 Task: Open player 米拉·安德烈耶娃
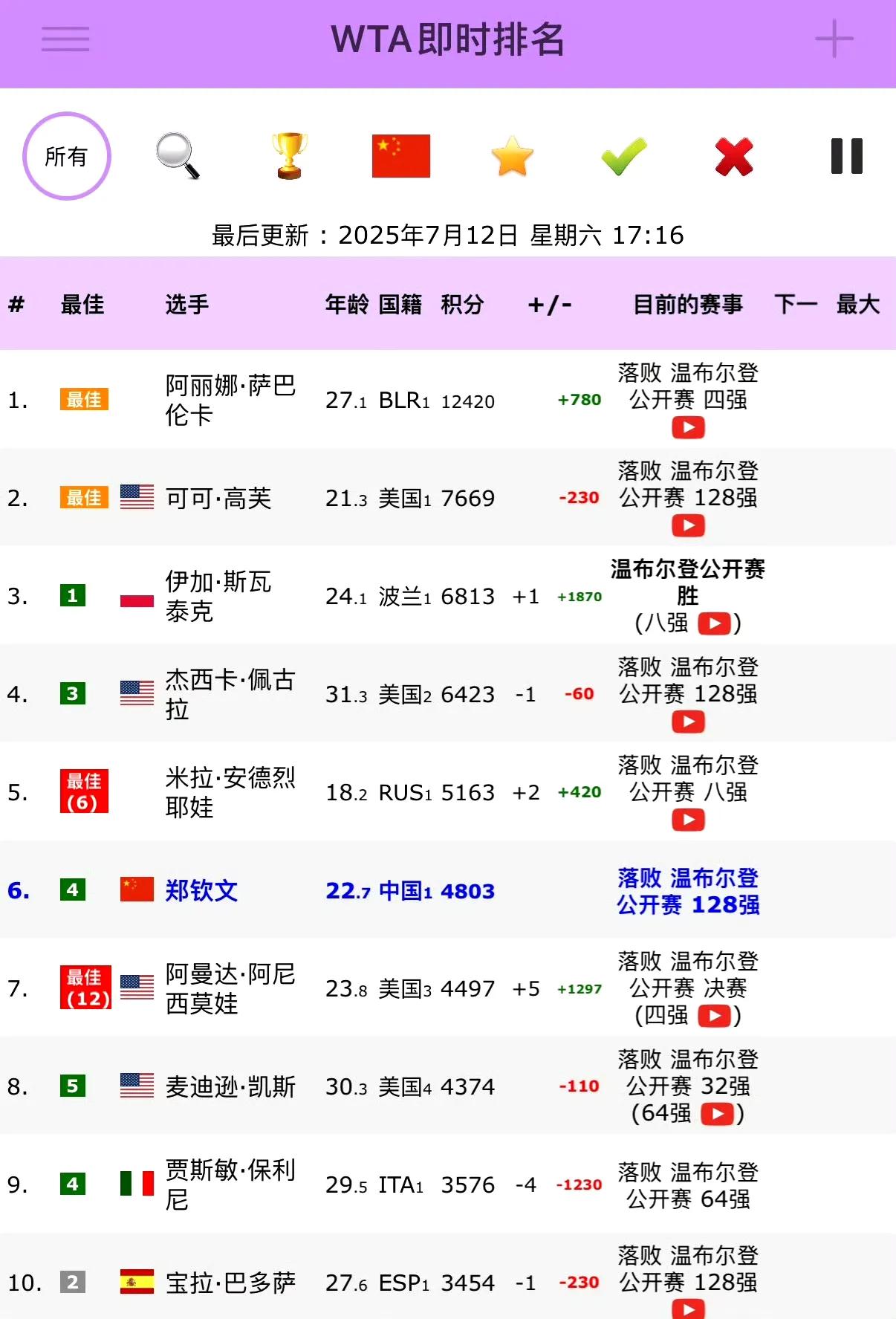coord(230,792)
